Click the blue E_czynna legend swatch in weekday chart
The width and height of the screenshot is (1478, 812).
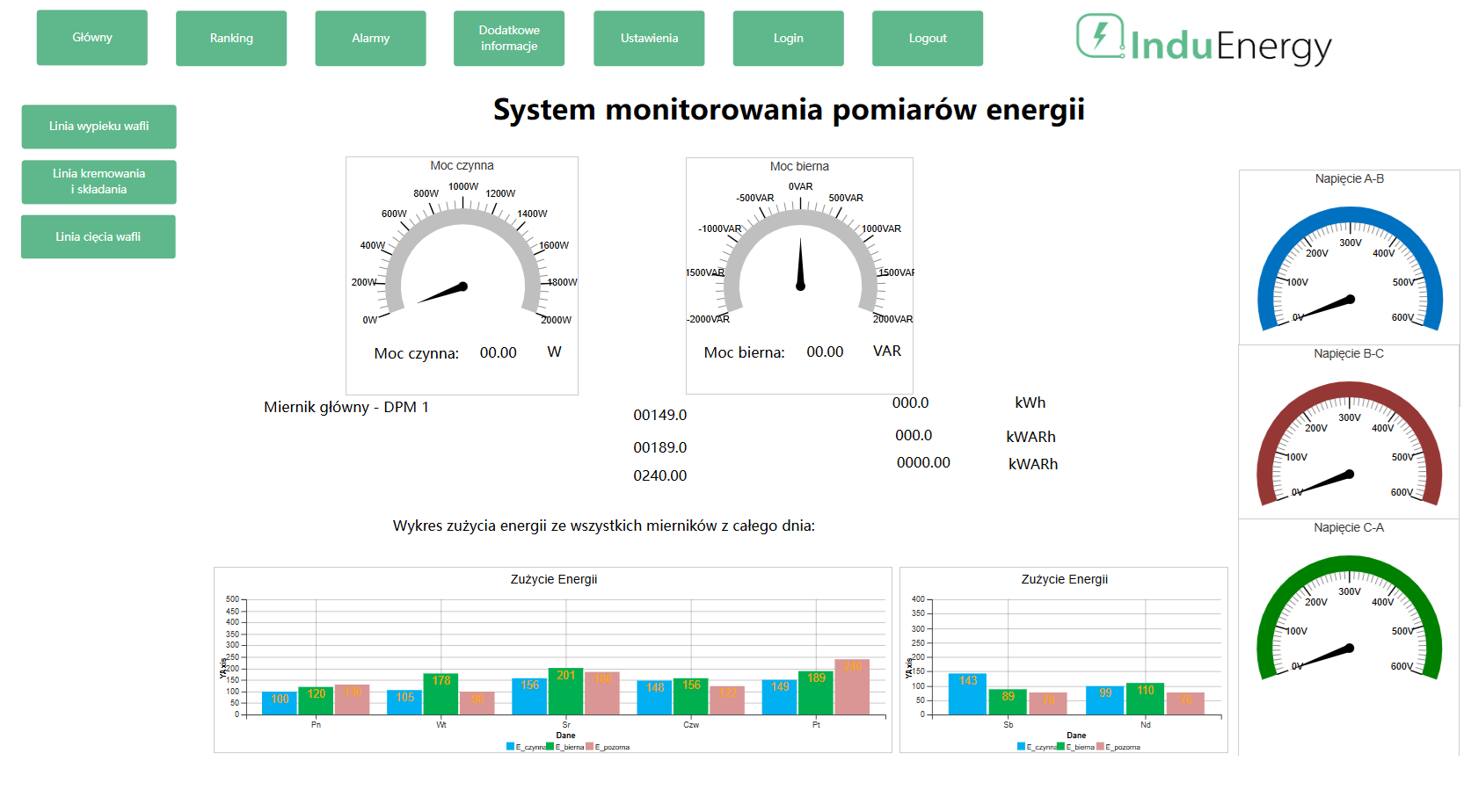click(510, 747)
